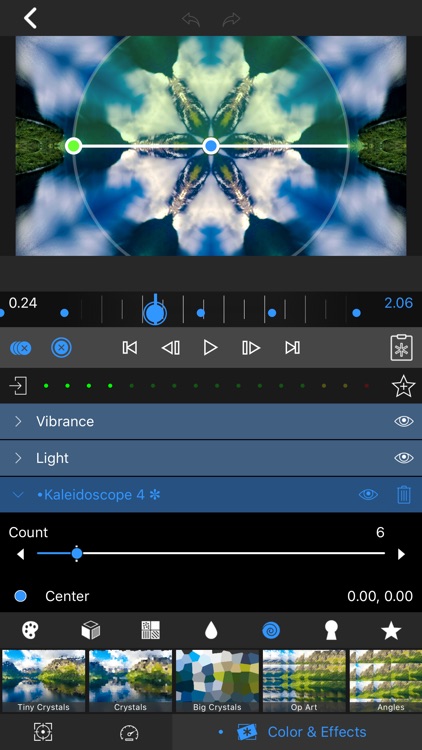
Task: Apply the Crystals effect thumbnail
Action: (130, 681)
